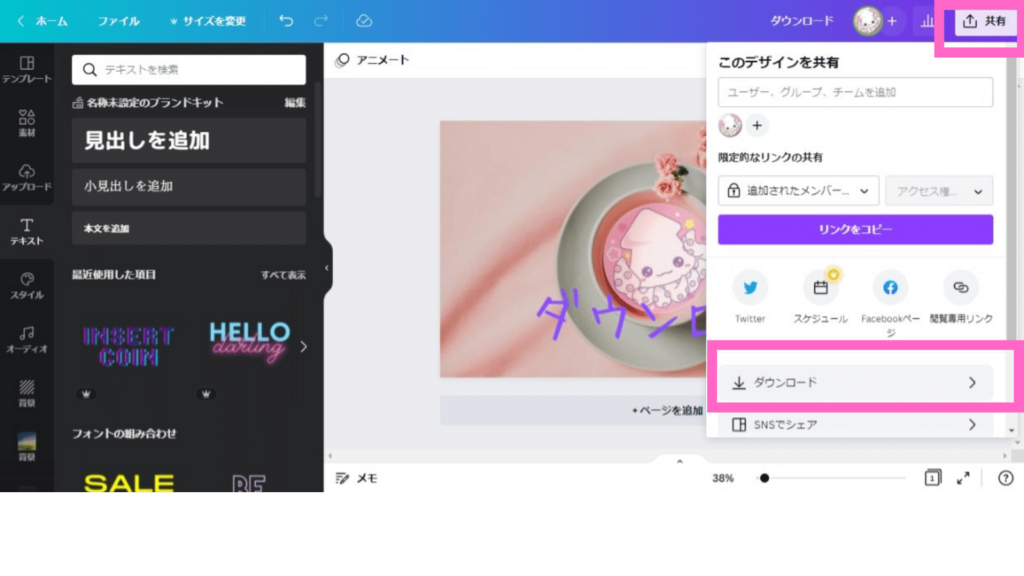1024x576 pixels.
Task: Click 編集 next to brand kit
Action: (x=295, y=103)
